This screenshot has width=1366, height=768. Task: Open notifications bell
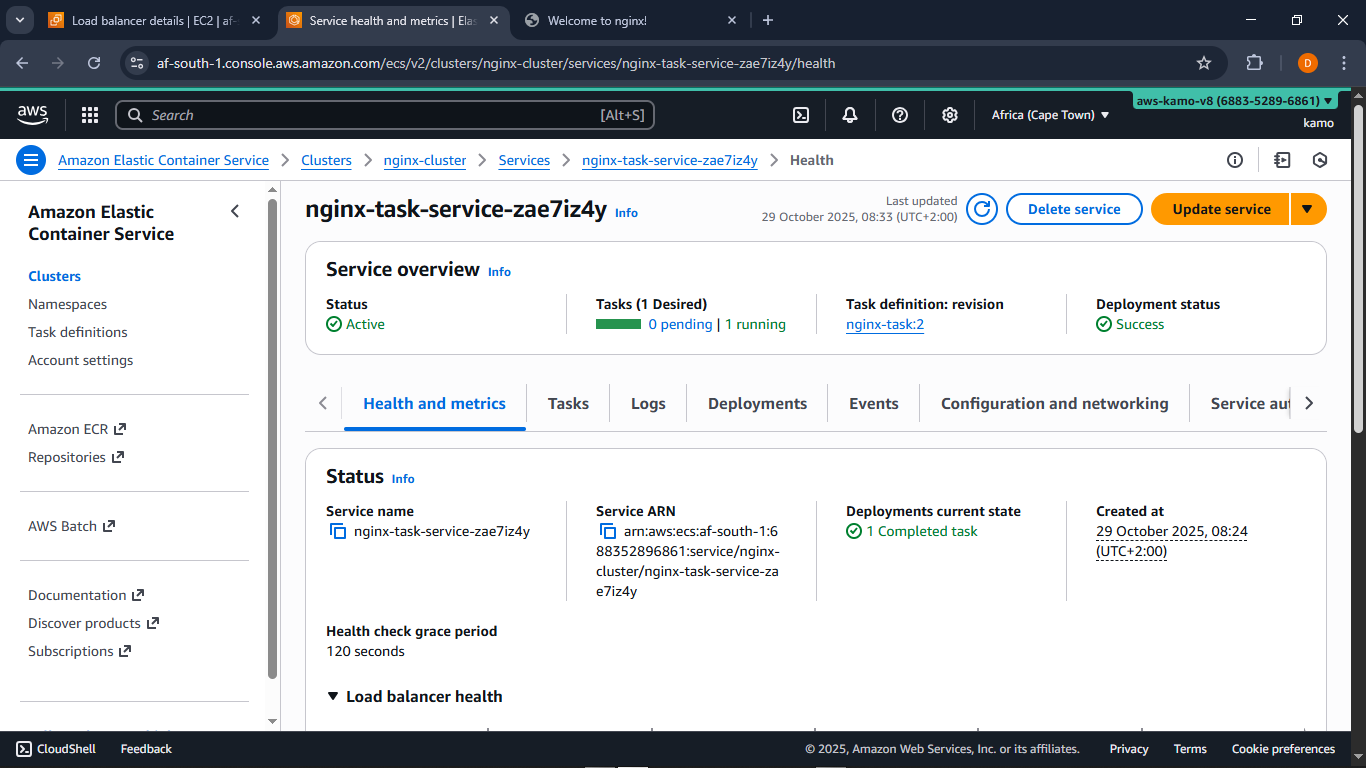[849, 115]
